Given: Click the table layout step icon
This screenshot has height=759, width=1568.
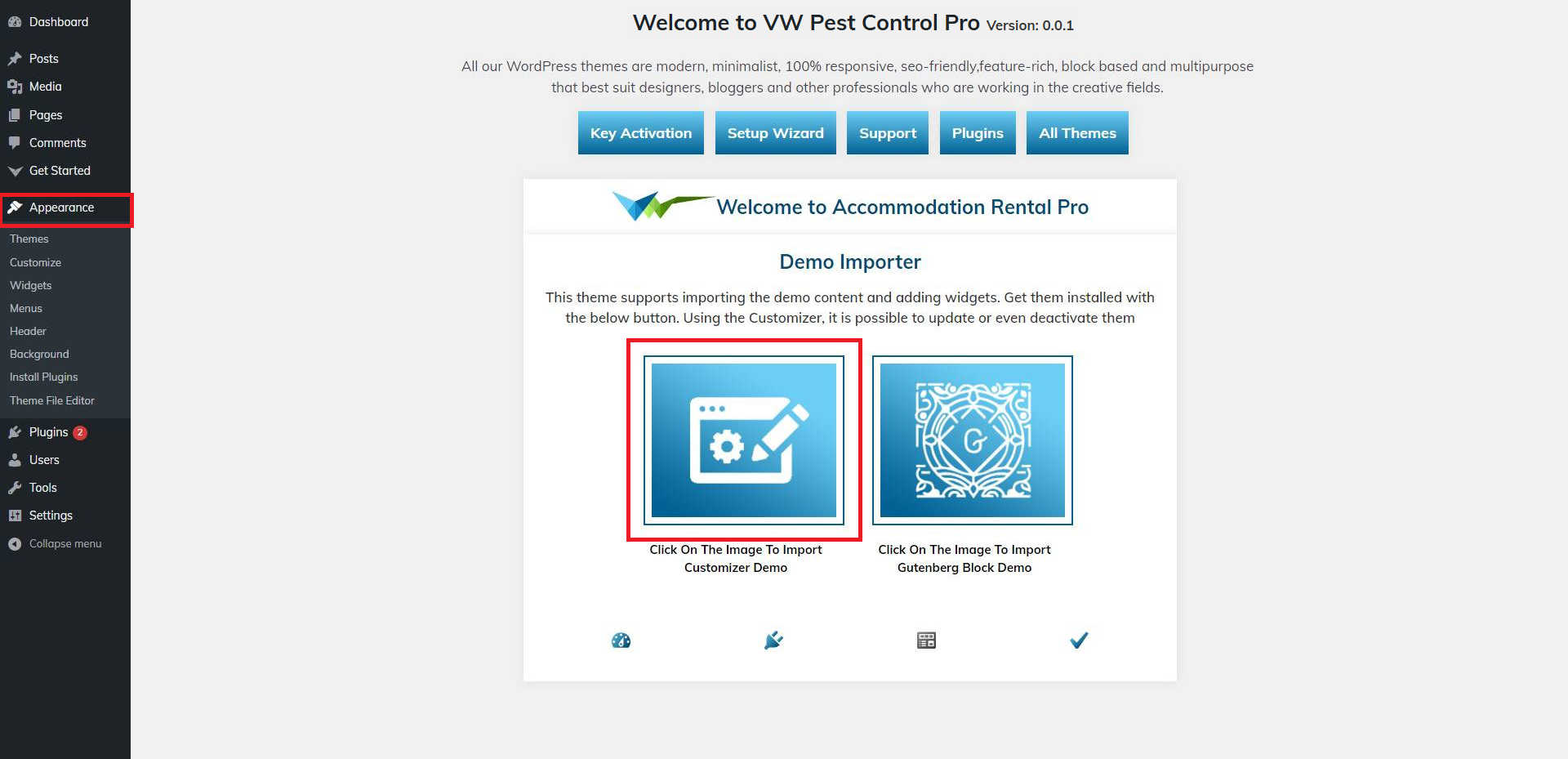Looking at the screenshot, I should 926,641.
